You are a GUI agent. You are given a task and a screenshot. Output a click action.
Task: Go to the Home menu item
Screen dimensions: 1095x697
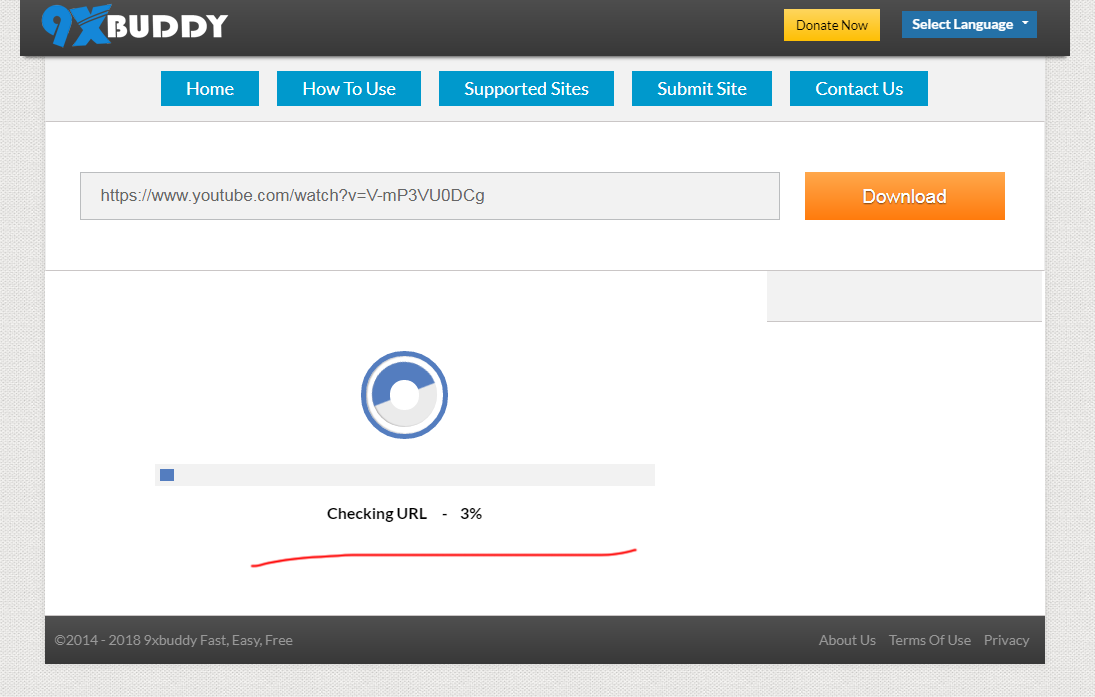pyautogui.click(x=210, y=89)
